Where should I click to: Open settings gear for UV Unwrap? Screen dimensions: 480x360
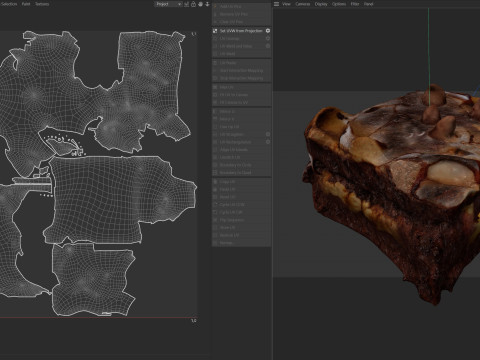[268, 38]
